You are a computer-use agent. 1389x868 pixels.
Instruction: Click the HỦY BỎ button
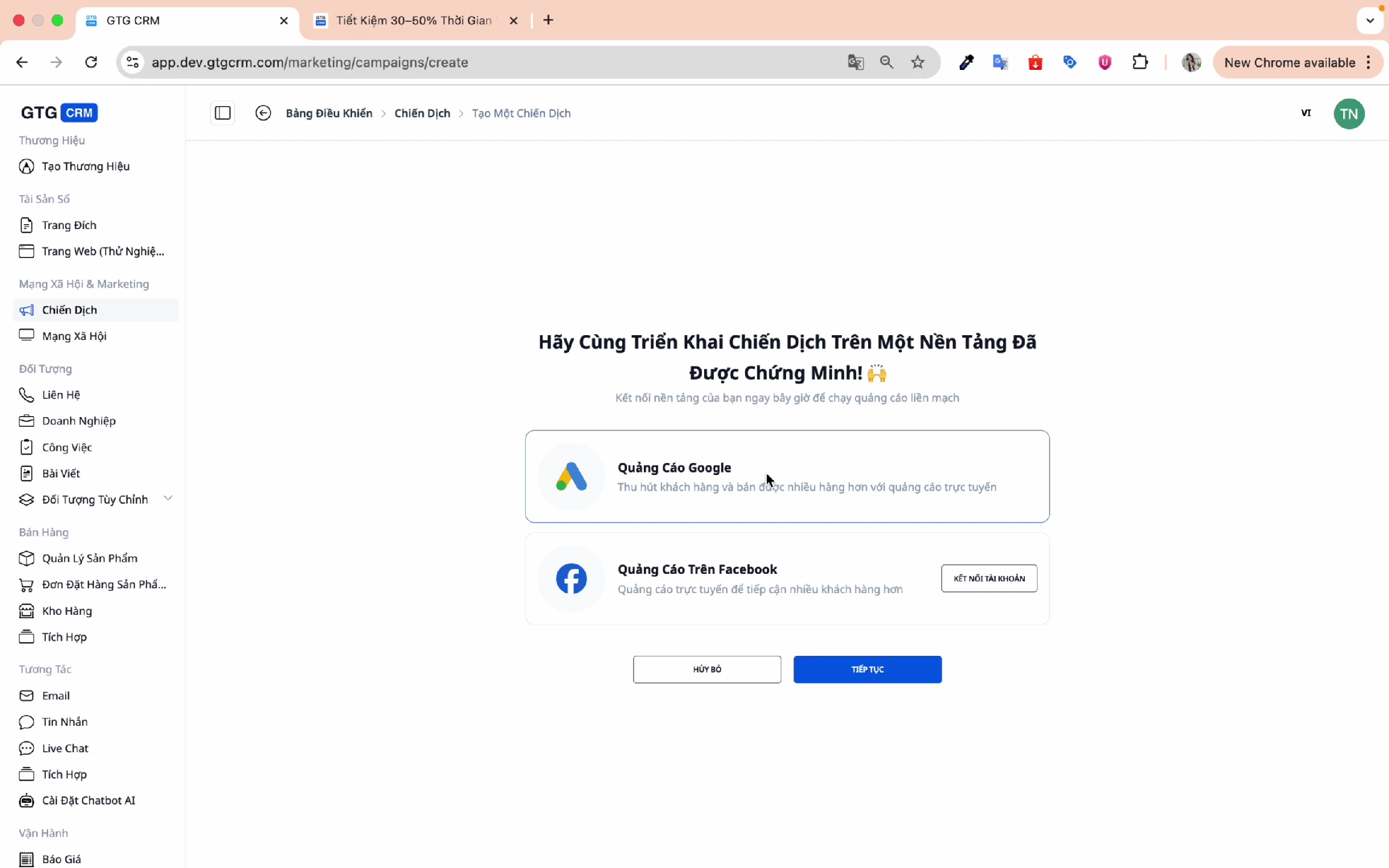click(x=707, y=669)
